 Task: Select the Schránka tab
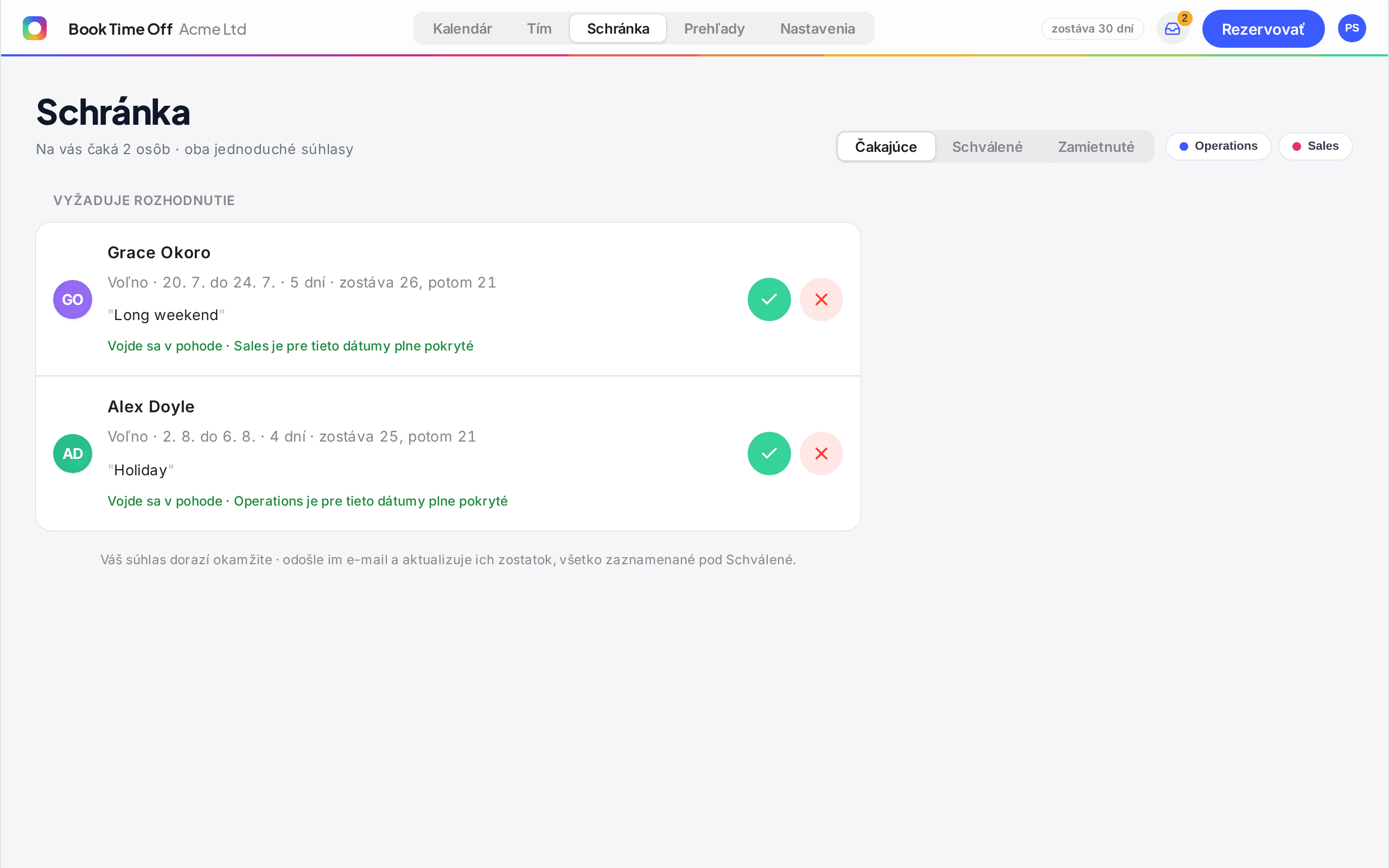618,29
